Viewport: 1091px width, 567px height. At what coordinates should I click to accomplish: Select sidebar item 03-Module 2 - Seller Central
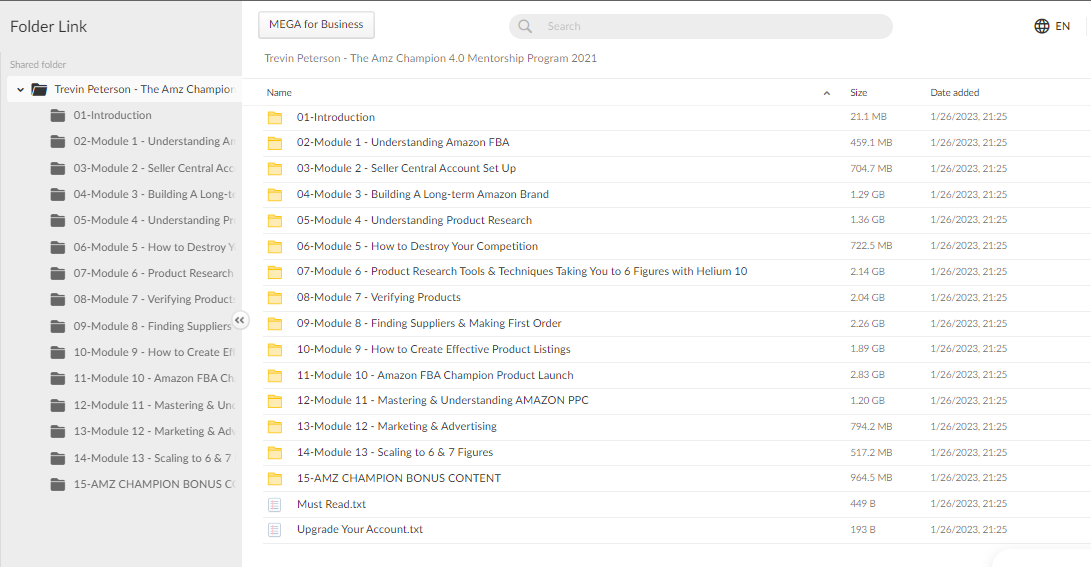pyautogui.click(x=153, y=168)
